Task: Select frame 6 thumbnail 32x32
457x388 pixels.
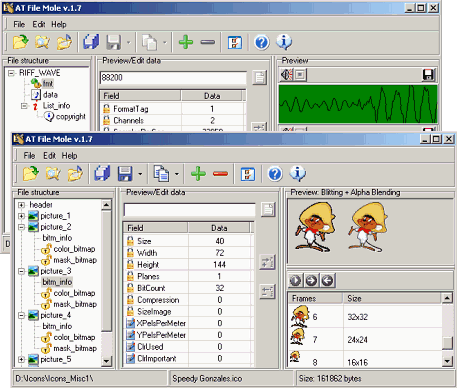Action: (x=299, y=316)
